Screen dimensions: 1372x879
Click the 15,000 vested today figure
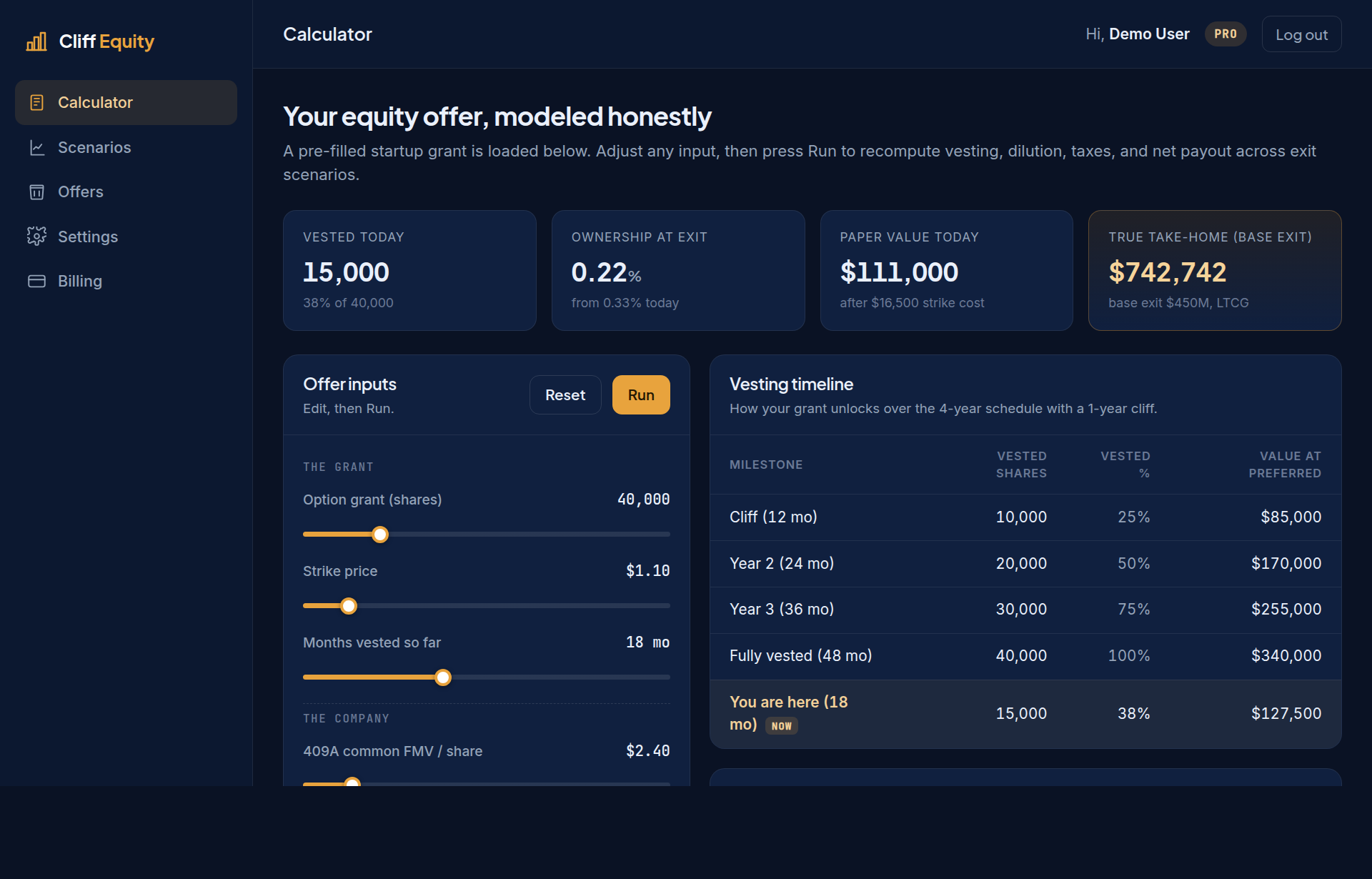point(346,272)
